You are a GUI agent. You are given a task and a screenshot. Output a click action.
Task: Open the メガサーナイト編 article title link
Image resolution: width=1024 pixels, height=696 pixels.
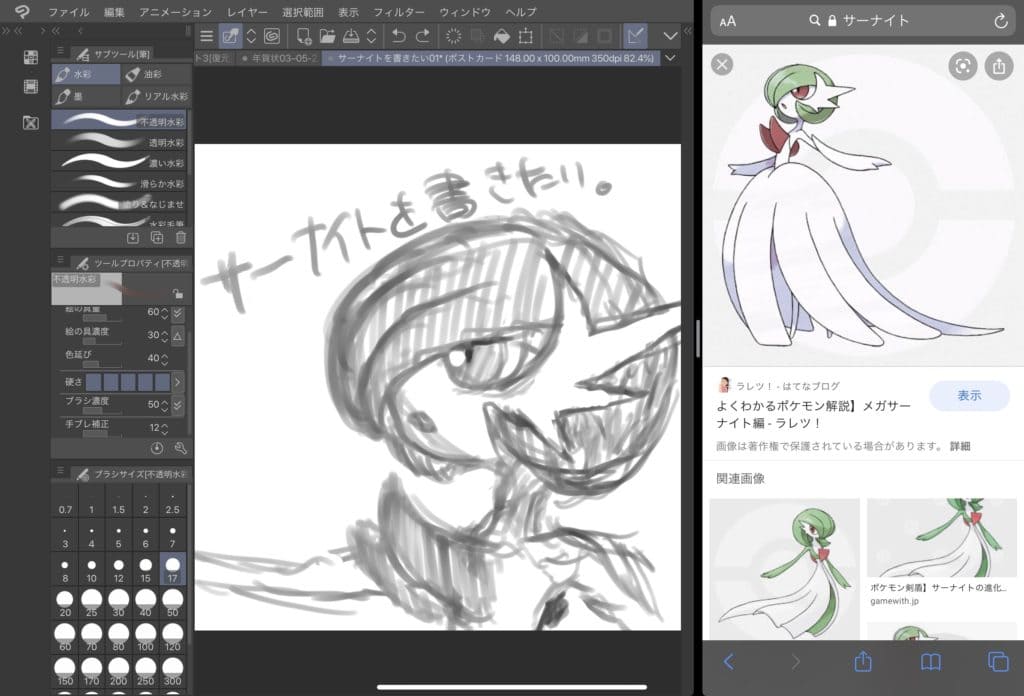pos(814,414)
